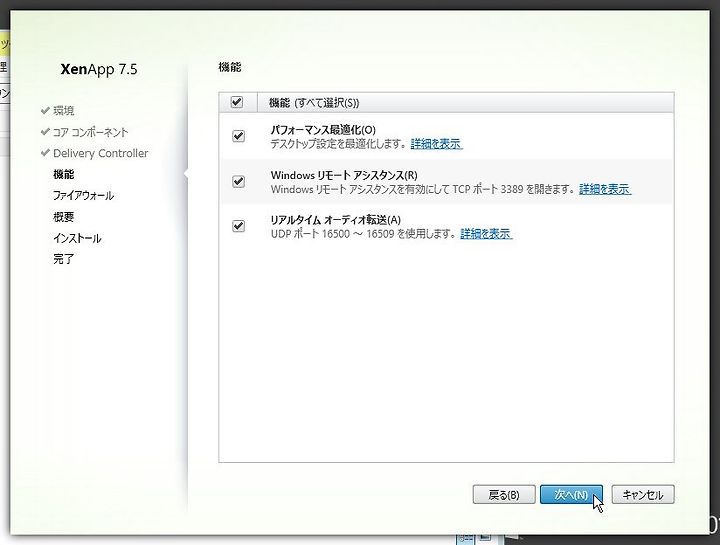Toggle the select-all 機能 header checkbox

point(237,102)
